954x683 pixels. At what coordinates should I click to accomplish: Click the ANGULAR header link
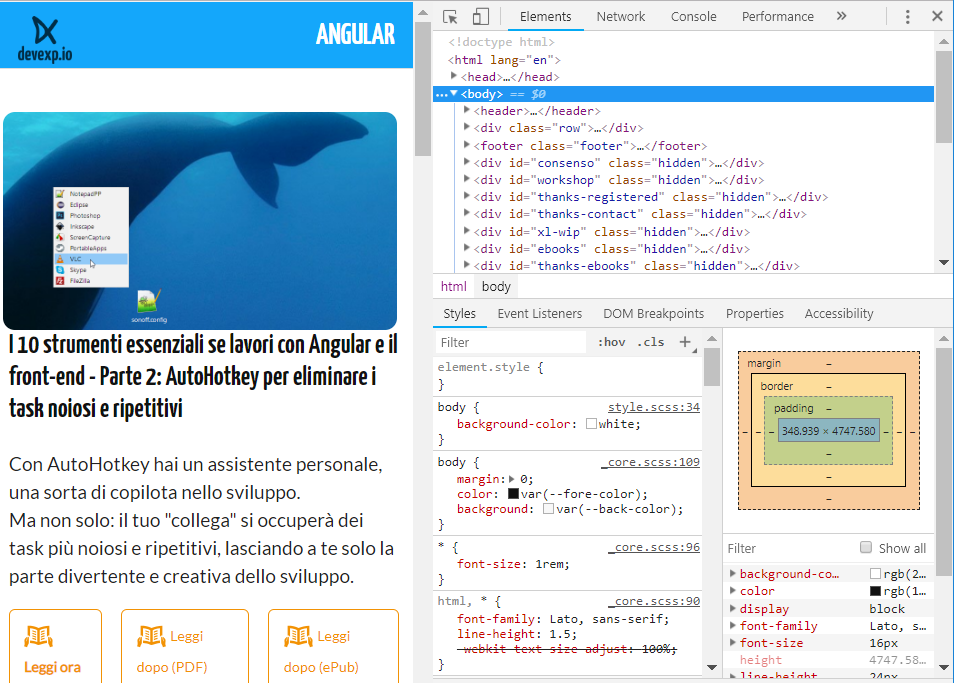pyautogui.click(x=355, y=34)
